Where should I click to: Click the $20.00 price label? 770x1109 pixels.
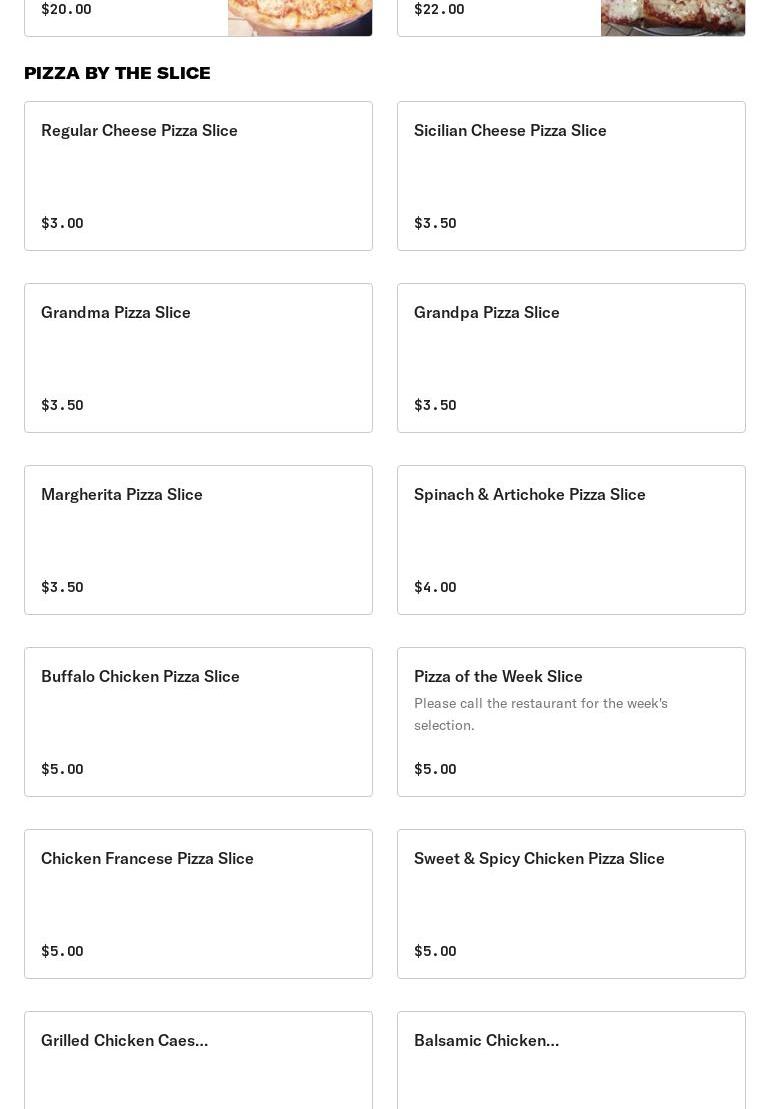click(x=66, y=9)
